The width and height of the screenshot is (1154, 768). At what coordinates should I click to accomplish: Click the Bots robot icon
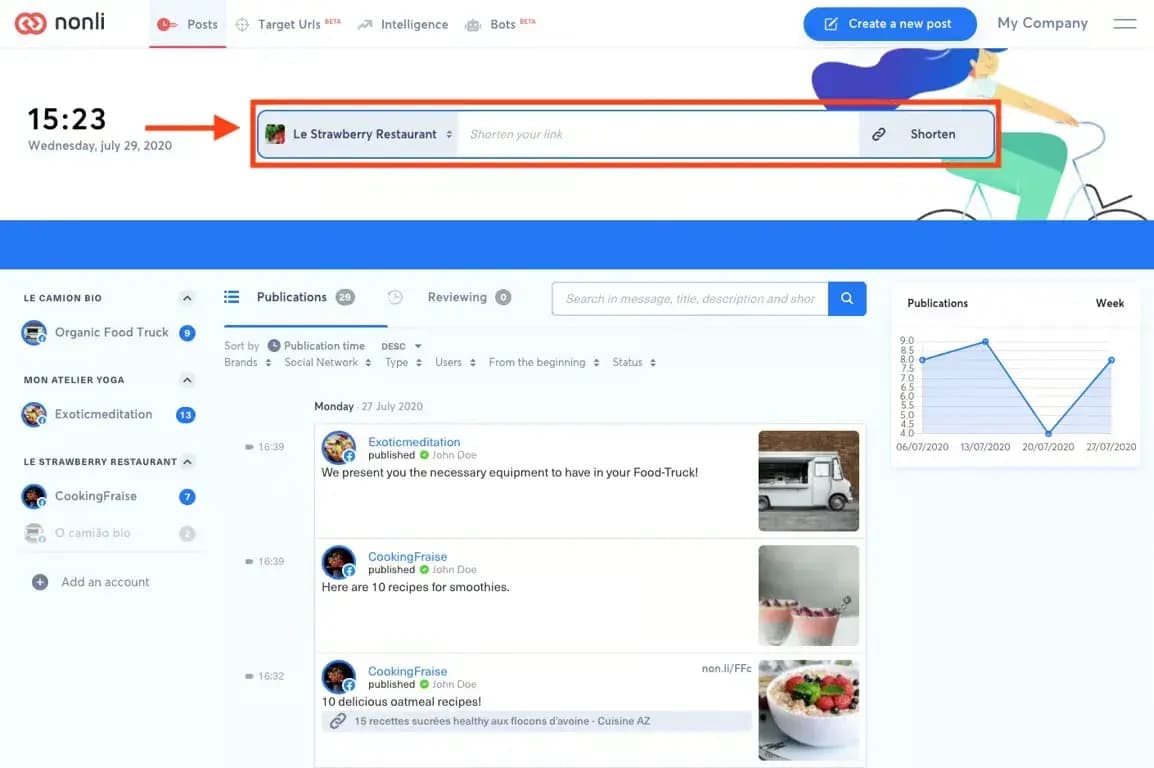click(472, 25)
